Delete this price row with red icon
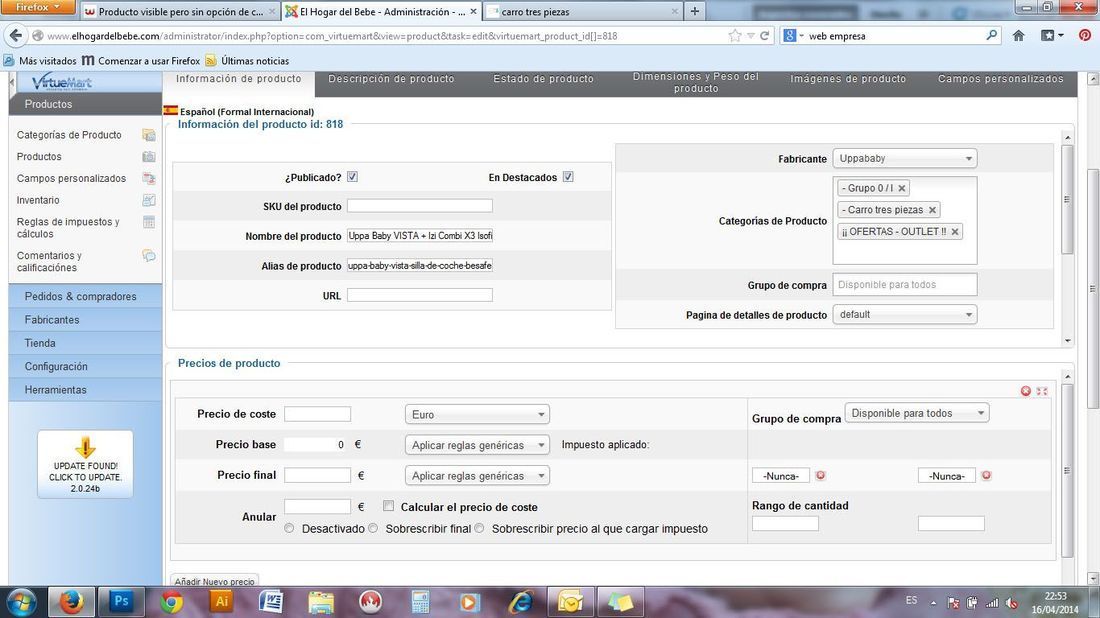Image resolution: width=1100 pixels, height=618 pixels. coord(1026,391)
